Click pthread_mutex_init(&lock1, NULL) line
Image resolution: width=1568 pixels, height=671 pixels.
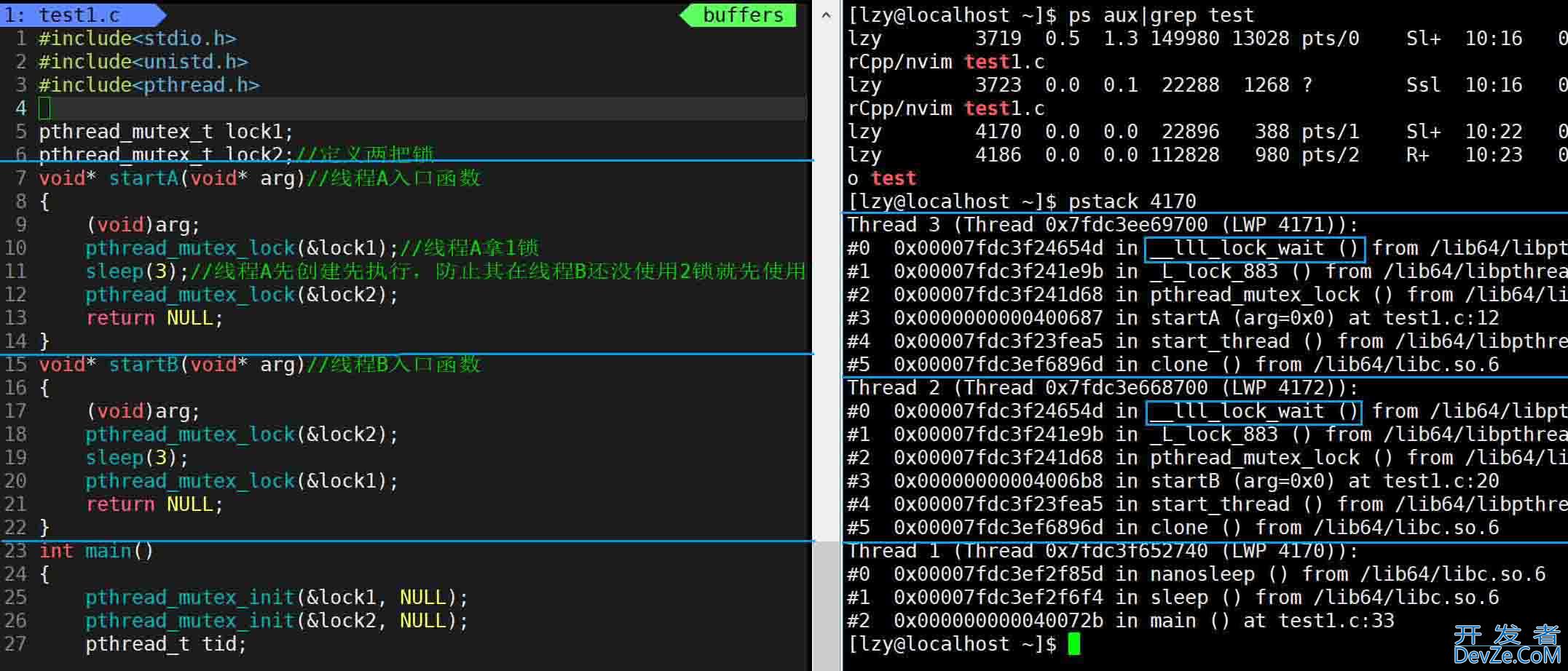pos(277,597)
